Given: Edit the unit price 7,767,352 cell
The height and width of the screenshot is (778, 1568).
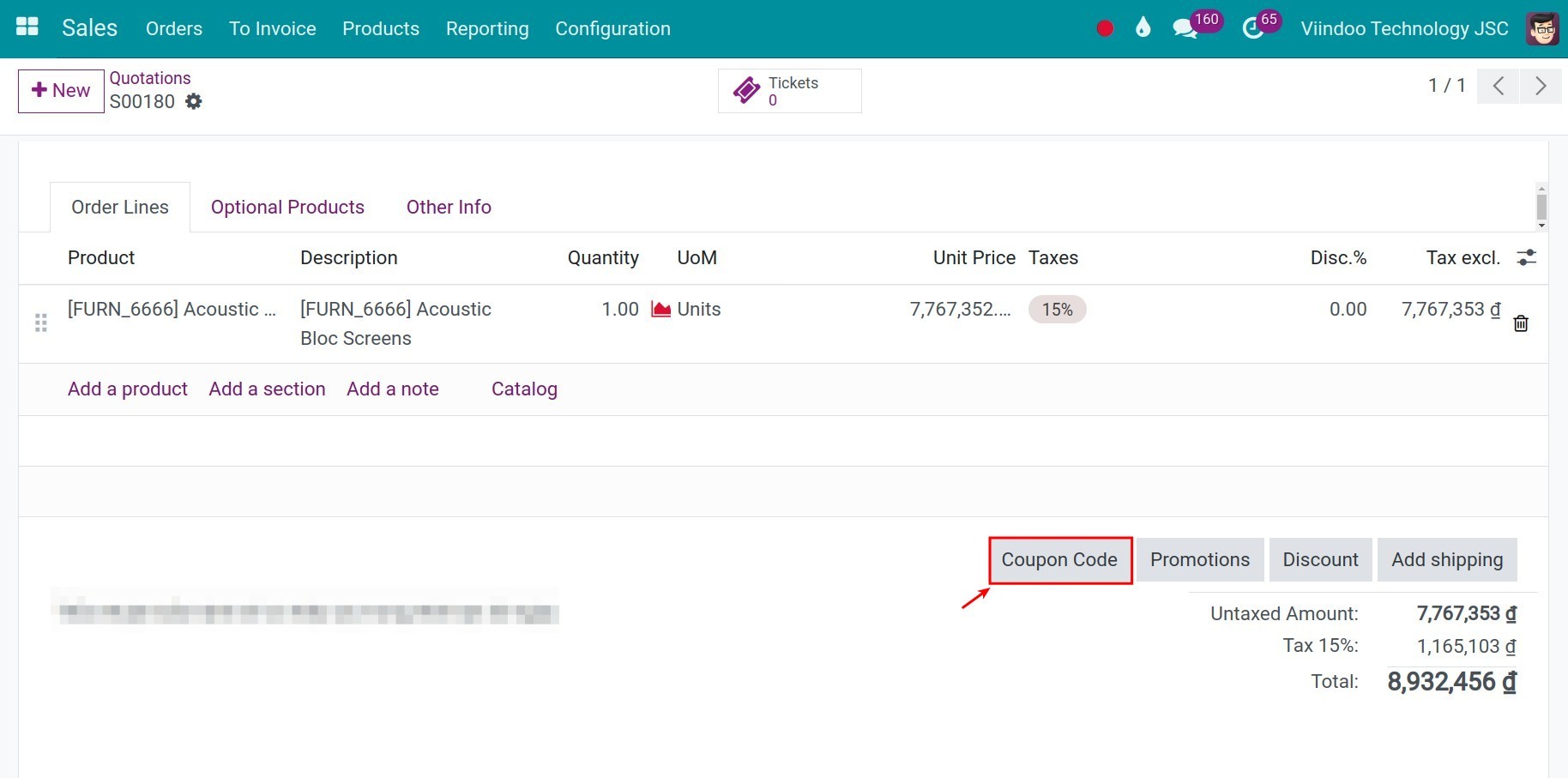Looking at the screenshot, I should coord(961,309).
